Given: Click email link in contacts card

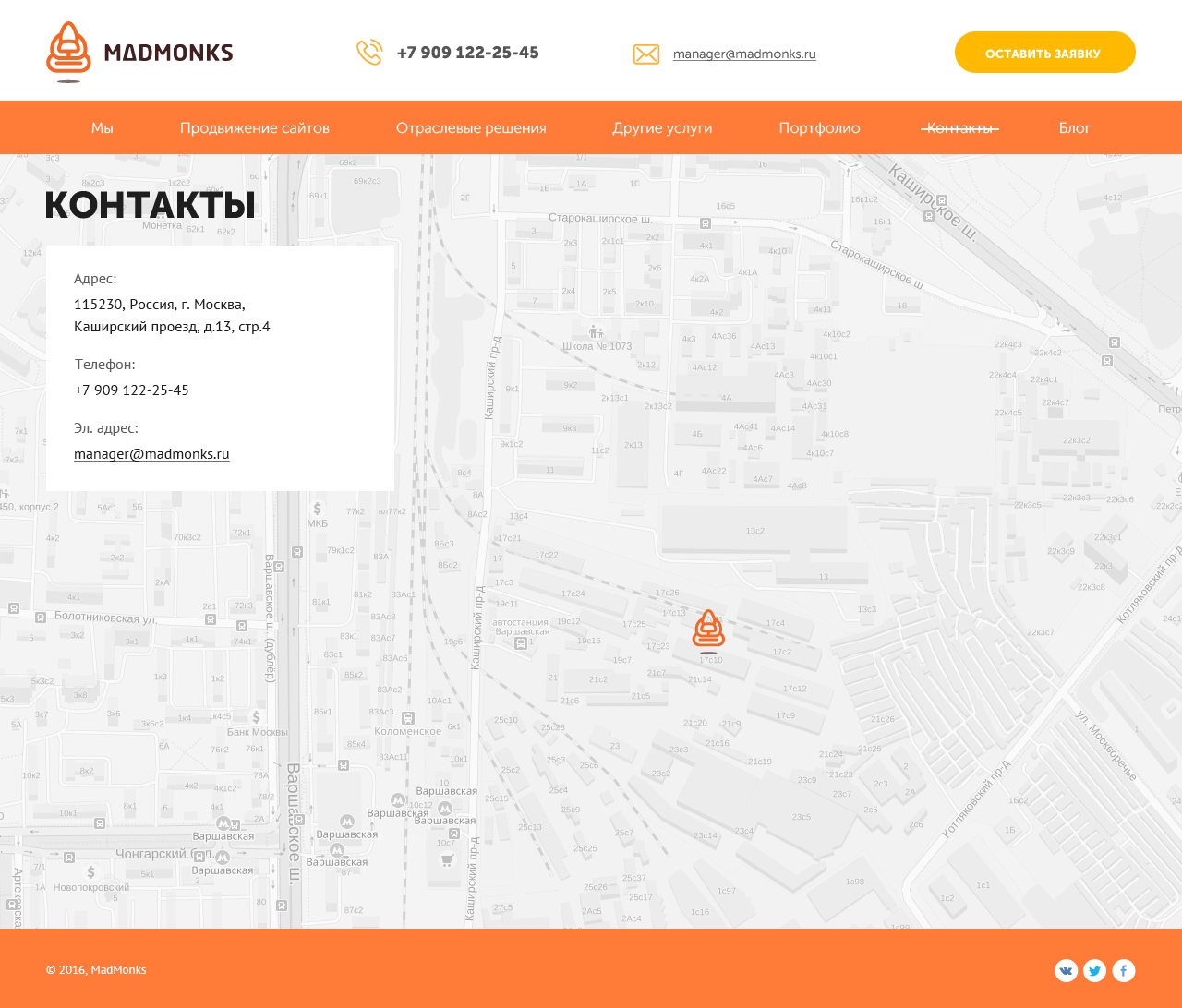Looking at the screenshot, I should pos(151,454).
